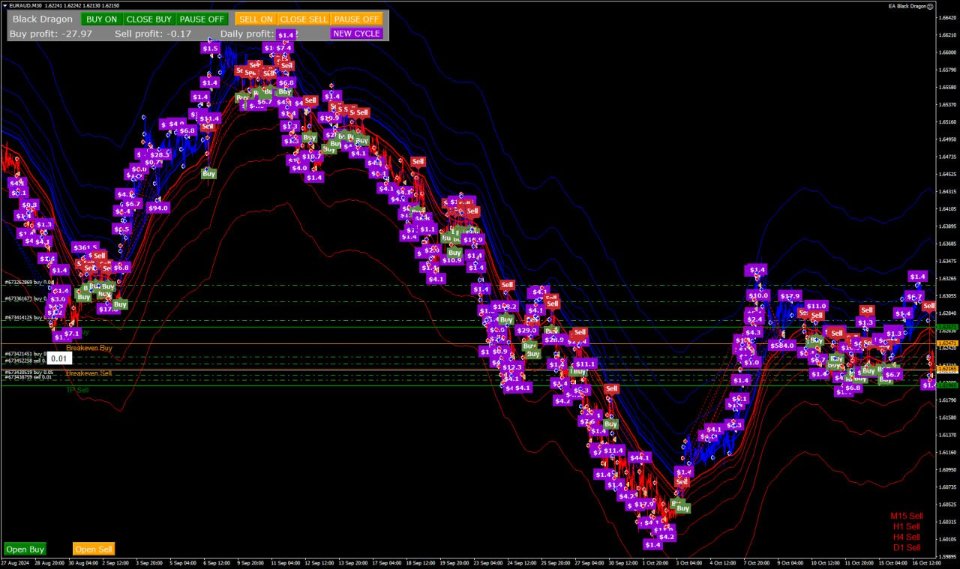The image size is (960, 569).
Task: Select the $94.0 profit marker
Action: click(x=157, y=208)
